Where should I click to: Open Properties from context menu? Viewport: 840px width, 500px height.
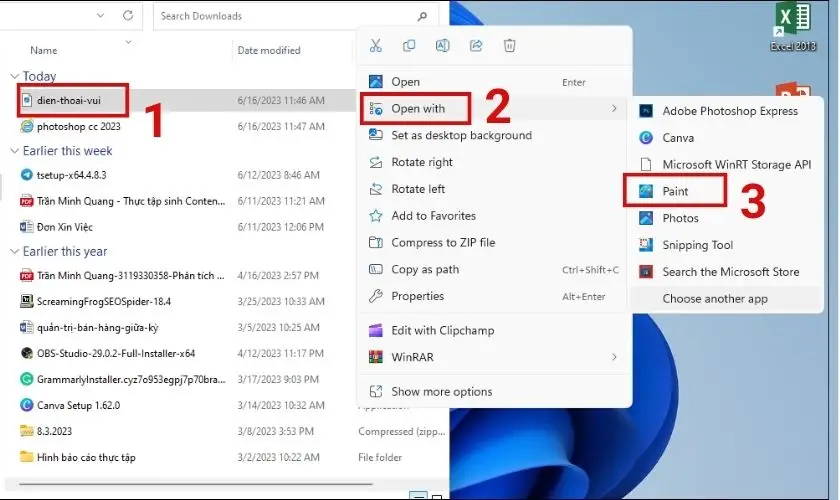pos(494,296)
